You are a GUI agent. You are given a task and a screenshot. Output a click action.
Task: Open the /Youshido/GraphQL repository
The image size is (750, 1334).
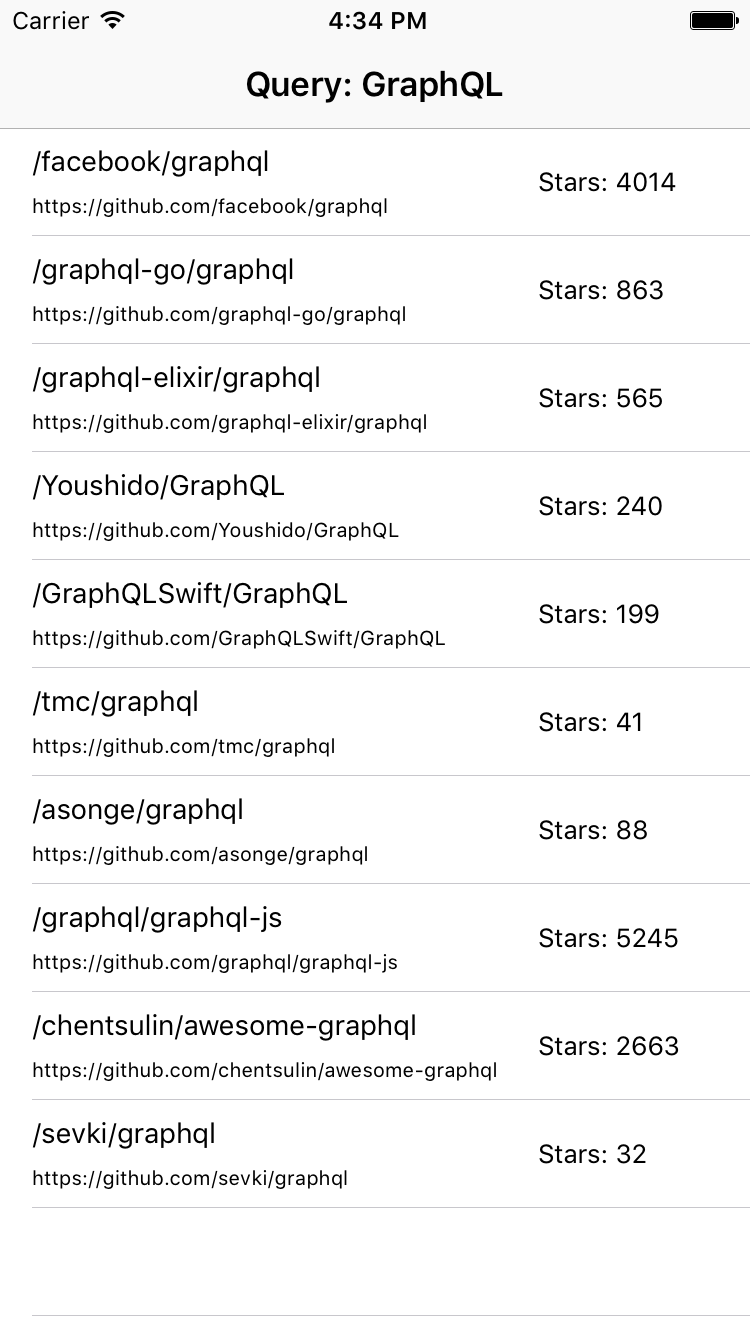click(159, 486)
